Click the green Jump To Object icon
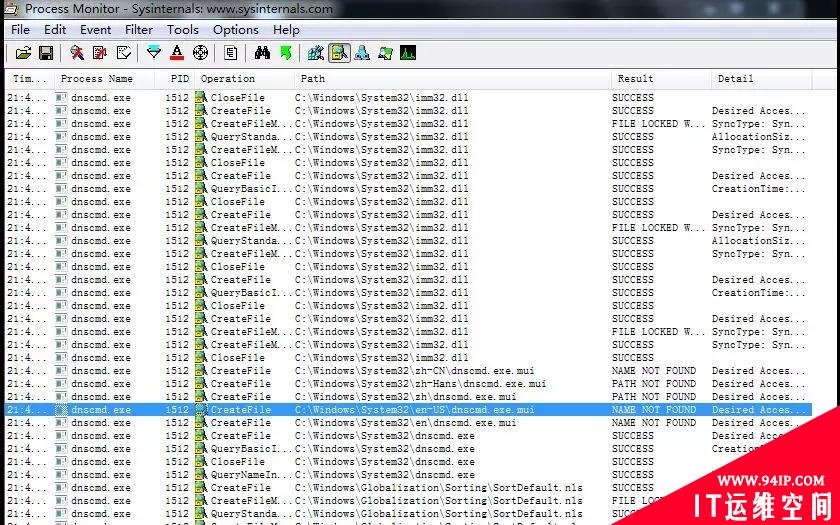This screenshot has height=525, width=840. (286, 53)
